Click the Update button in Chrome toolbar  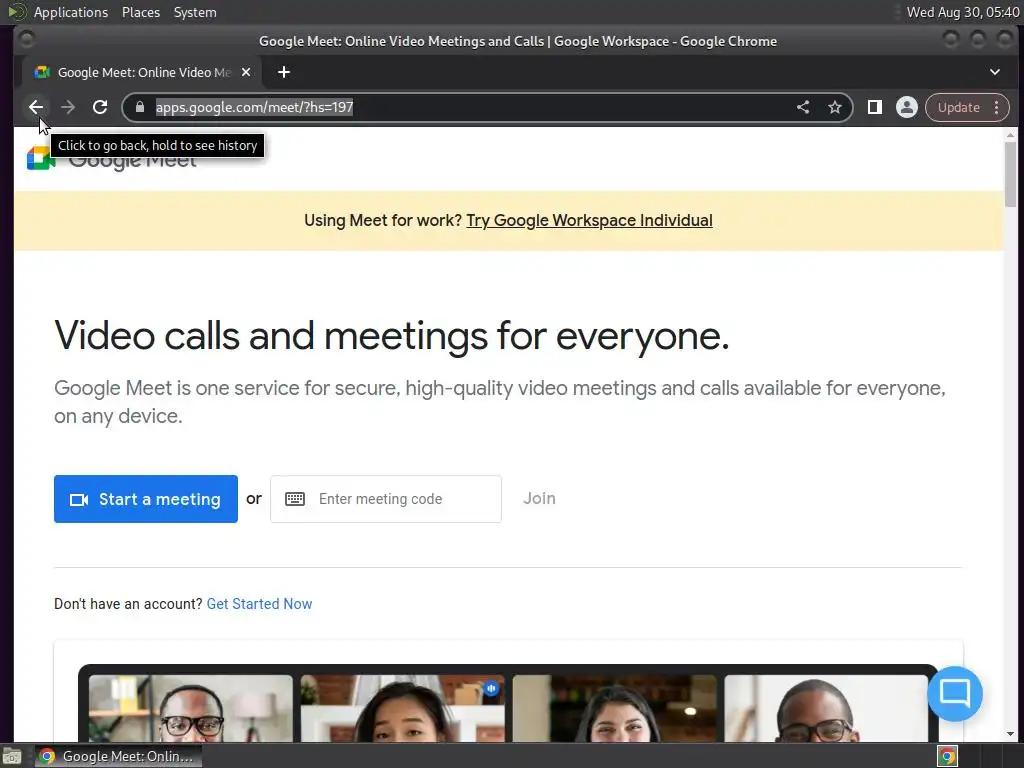(959, 107)
